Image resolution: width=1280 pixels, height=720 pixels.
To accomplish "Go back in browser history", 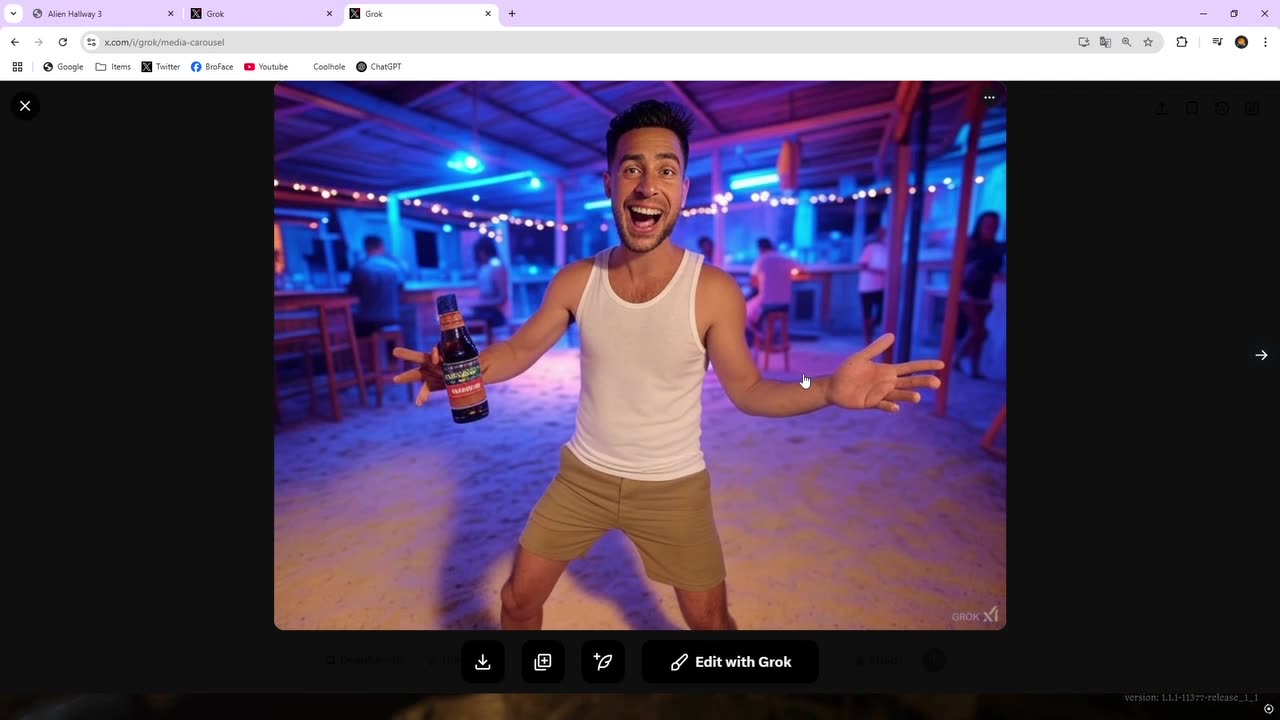I will pyautogui.click(x=15, y=42).
